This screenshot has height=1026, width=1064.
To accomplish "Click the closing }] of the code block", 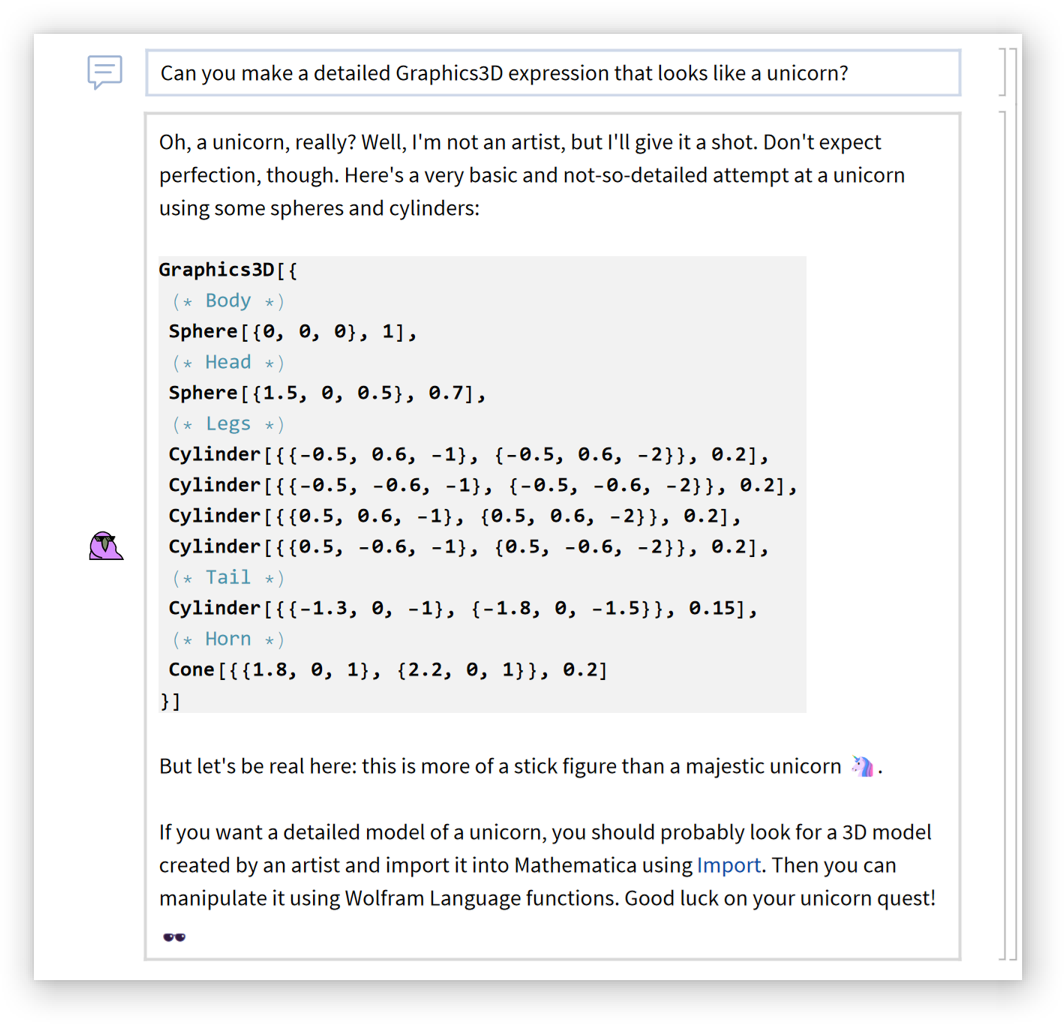I will click(170, 701).
